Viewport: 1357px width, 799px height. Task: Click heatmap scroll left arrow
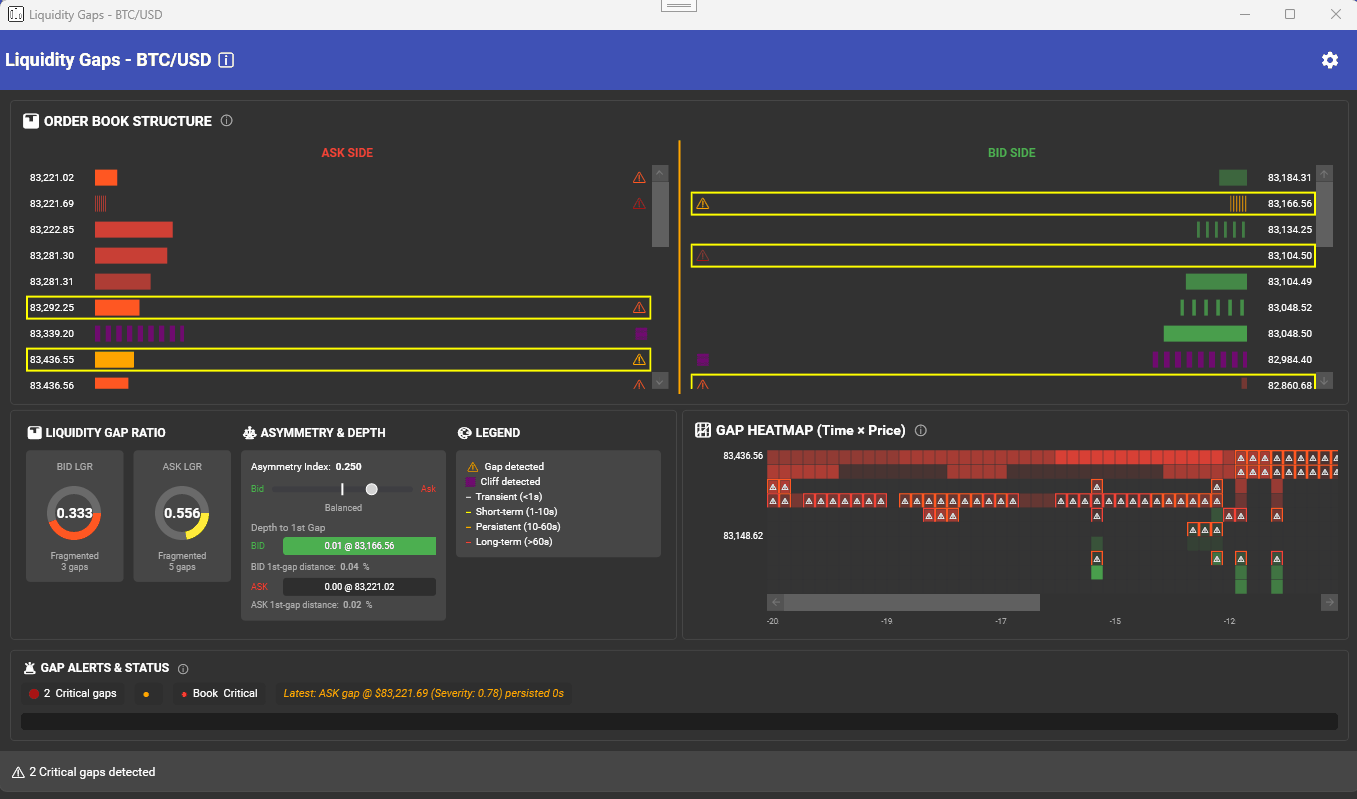coord(776,602)
